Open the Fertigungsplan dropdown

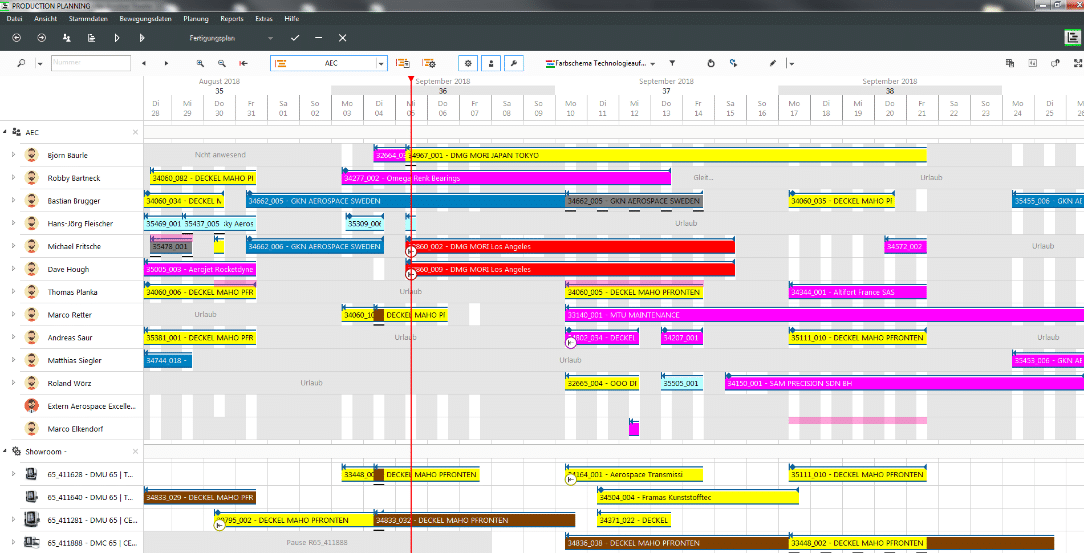(x=270, y=38)
